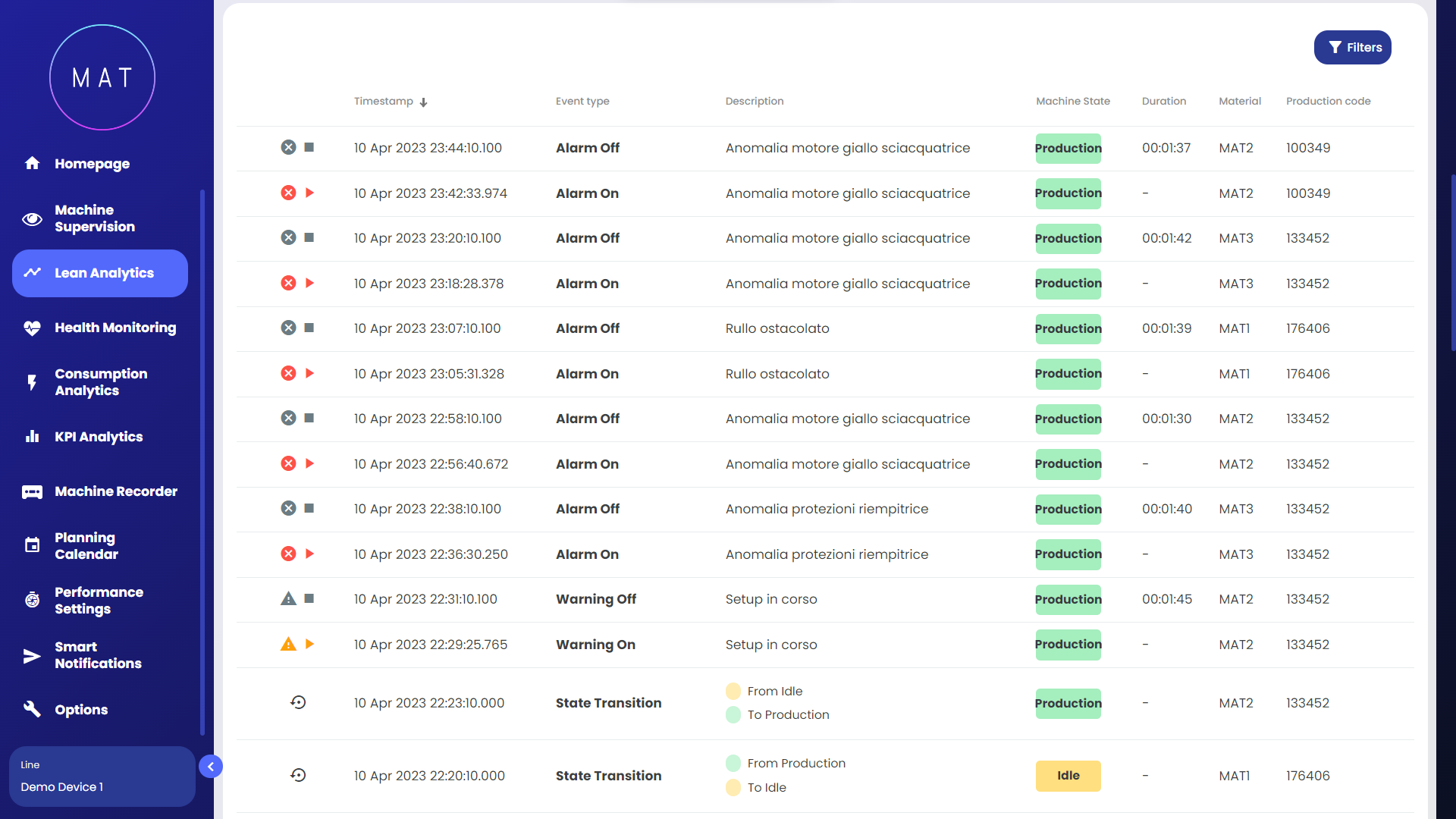The width and height of the screenshot is (1456, 819).
Task: Open the Filters button
Action: pyautogui.click(x=1352, y=47)
